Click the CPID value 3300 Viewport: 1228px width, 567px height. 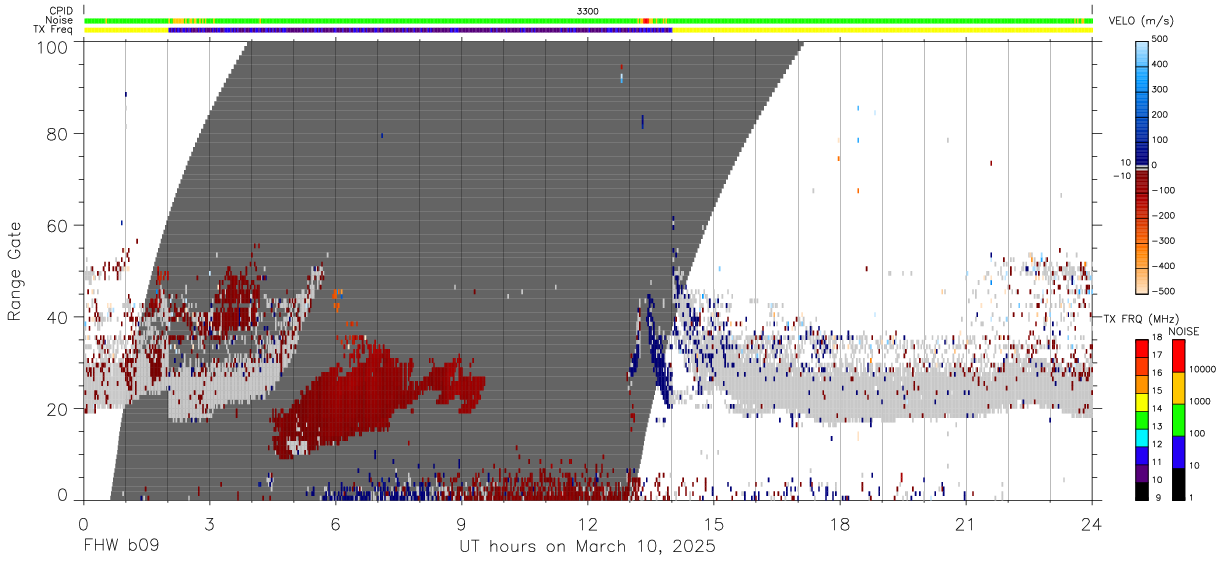click(588, 11)
